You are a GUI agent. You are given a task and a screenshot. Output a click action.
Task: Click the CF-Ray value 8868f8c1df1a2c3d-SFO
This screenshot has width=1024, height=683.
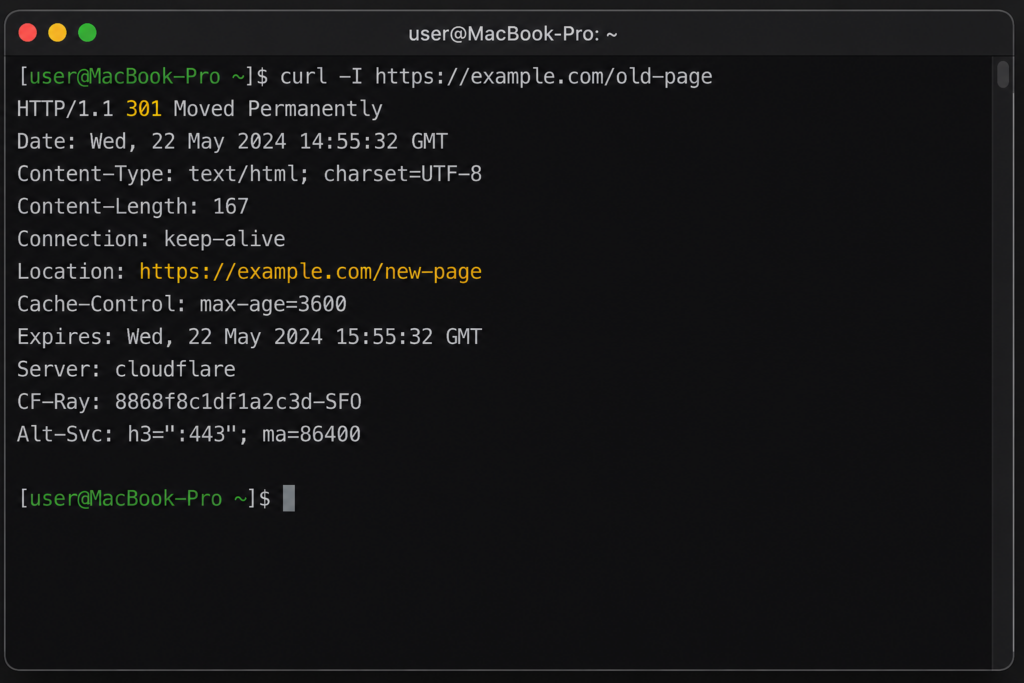coord(238,402)
